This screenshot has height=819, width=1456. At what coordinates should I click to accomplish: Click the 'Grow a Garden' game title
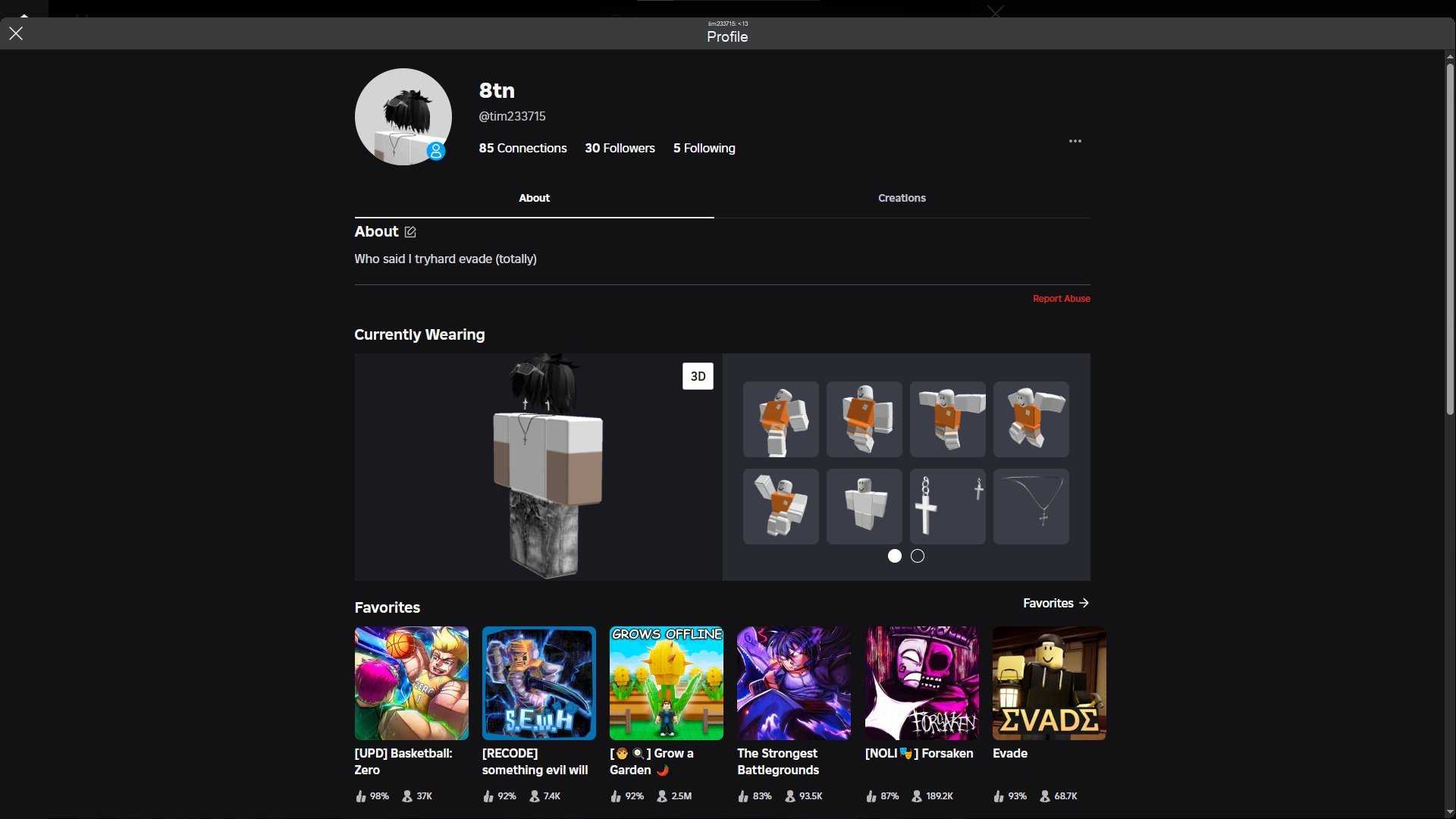[651, 761]
